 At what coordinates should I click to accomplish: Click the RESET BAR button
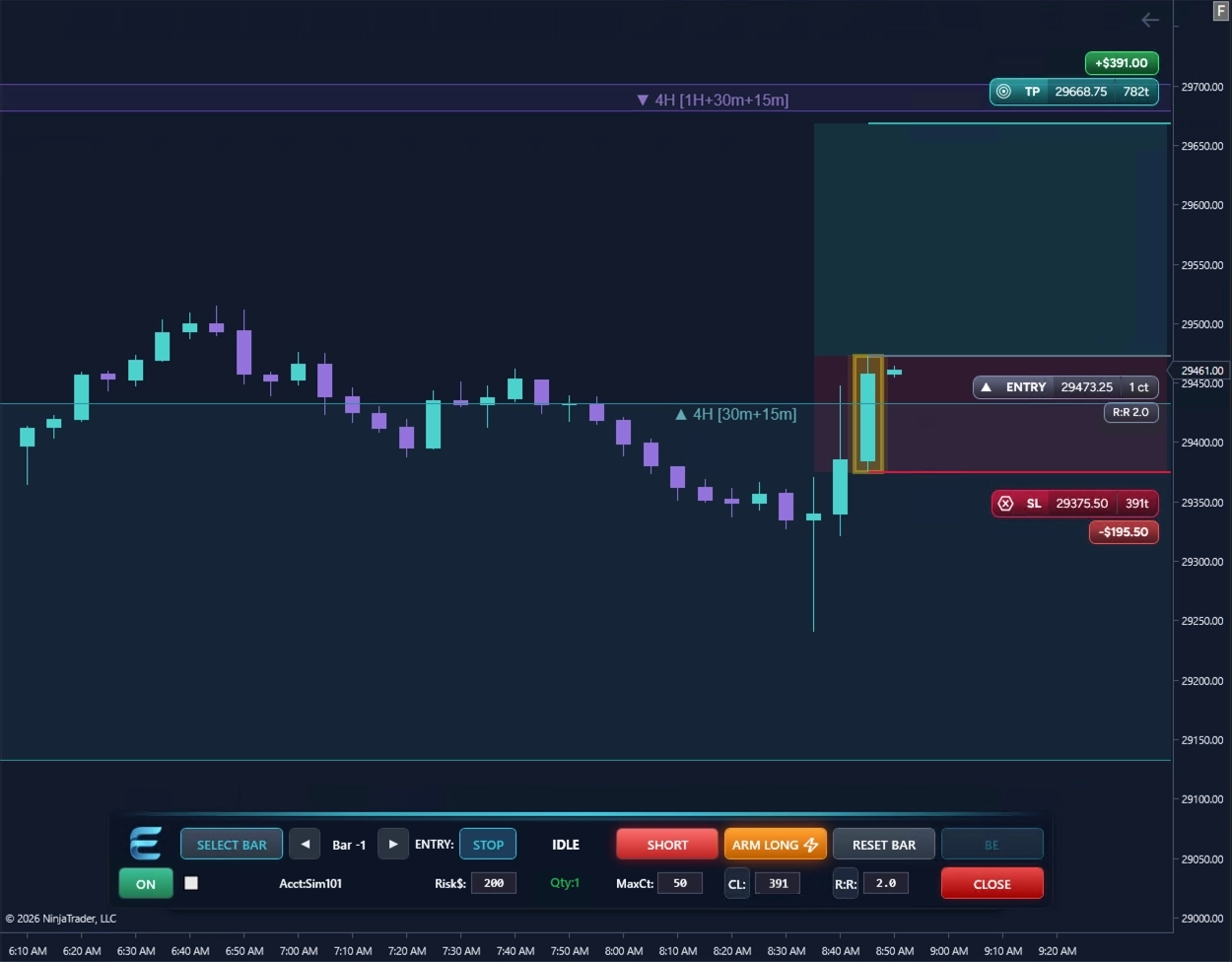click(884, 844)
